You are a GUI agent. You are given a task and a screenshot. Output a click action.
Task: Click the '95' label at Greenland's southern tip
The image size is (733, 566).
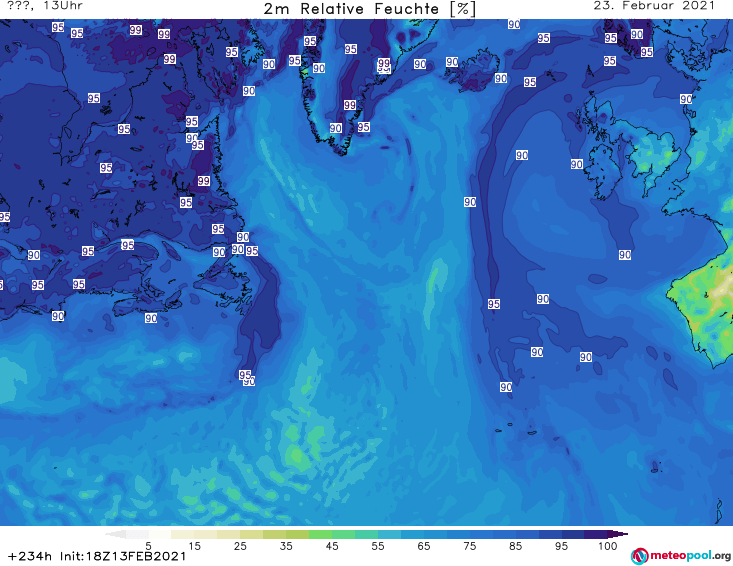[363, 127]
